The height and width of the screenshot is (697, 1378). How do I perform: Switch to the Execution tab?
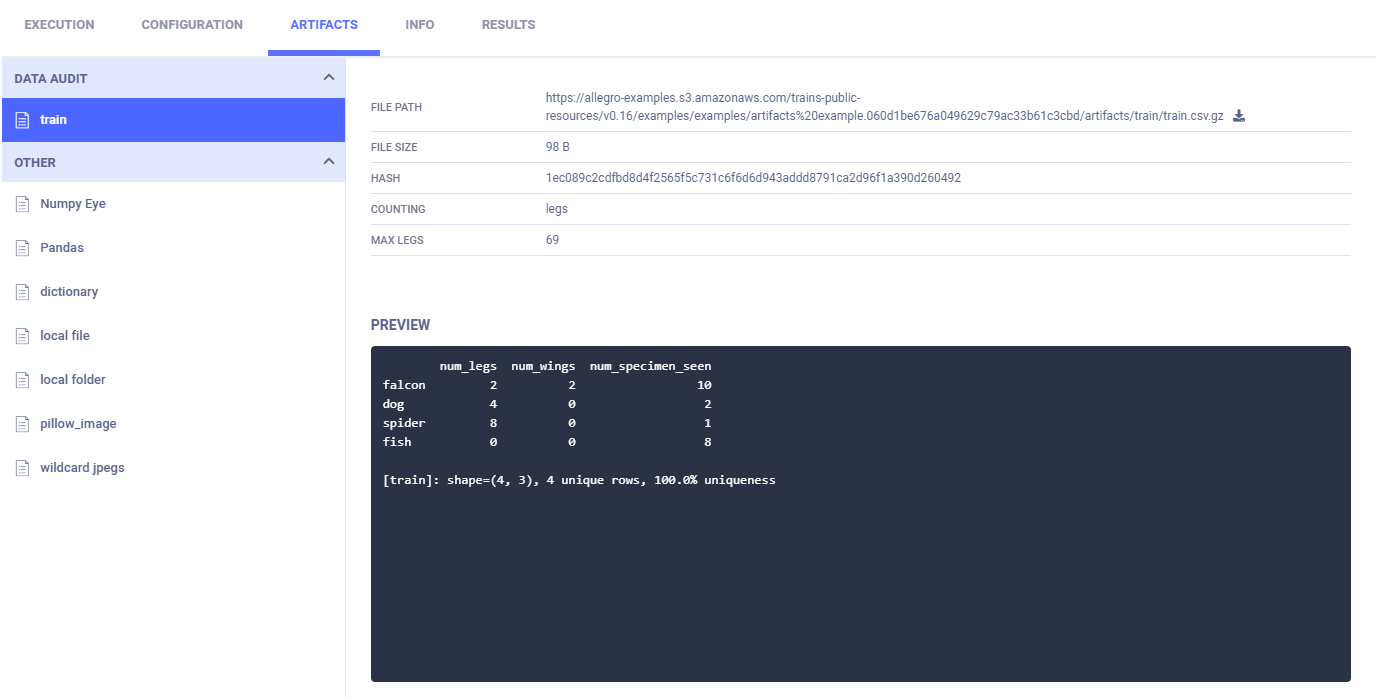[59, 25]
